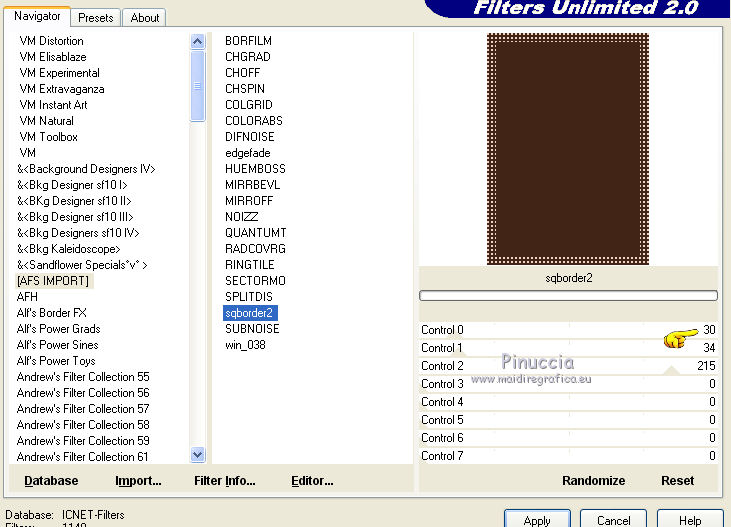Select Andrew's Filter Collection 61
This screenshot has height=527, width=731.
(x=82, y=457)
